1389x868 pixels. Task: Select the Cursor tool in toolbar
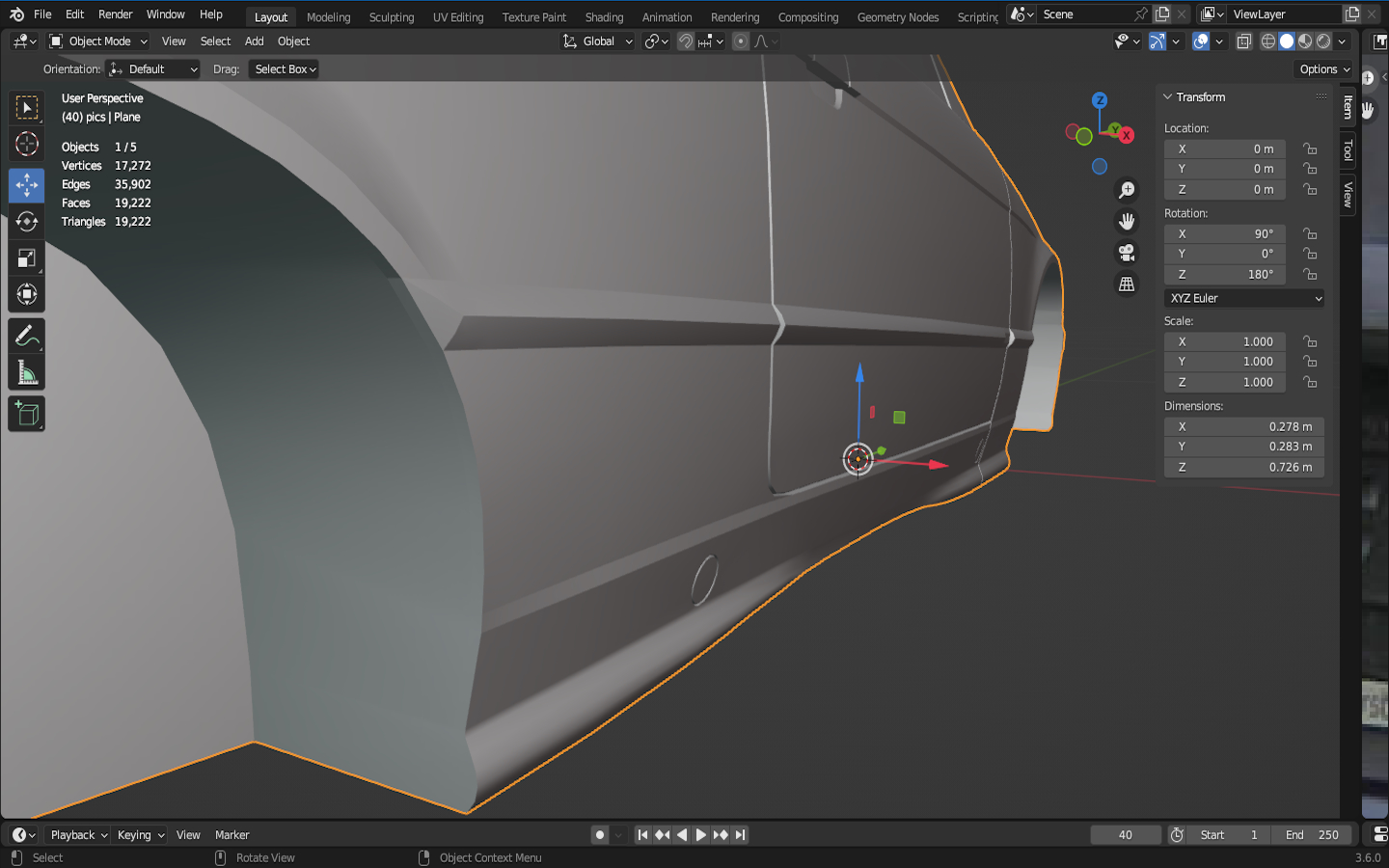click(x=26, y=145)
